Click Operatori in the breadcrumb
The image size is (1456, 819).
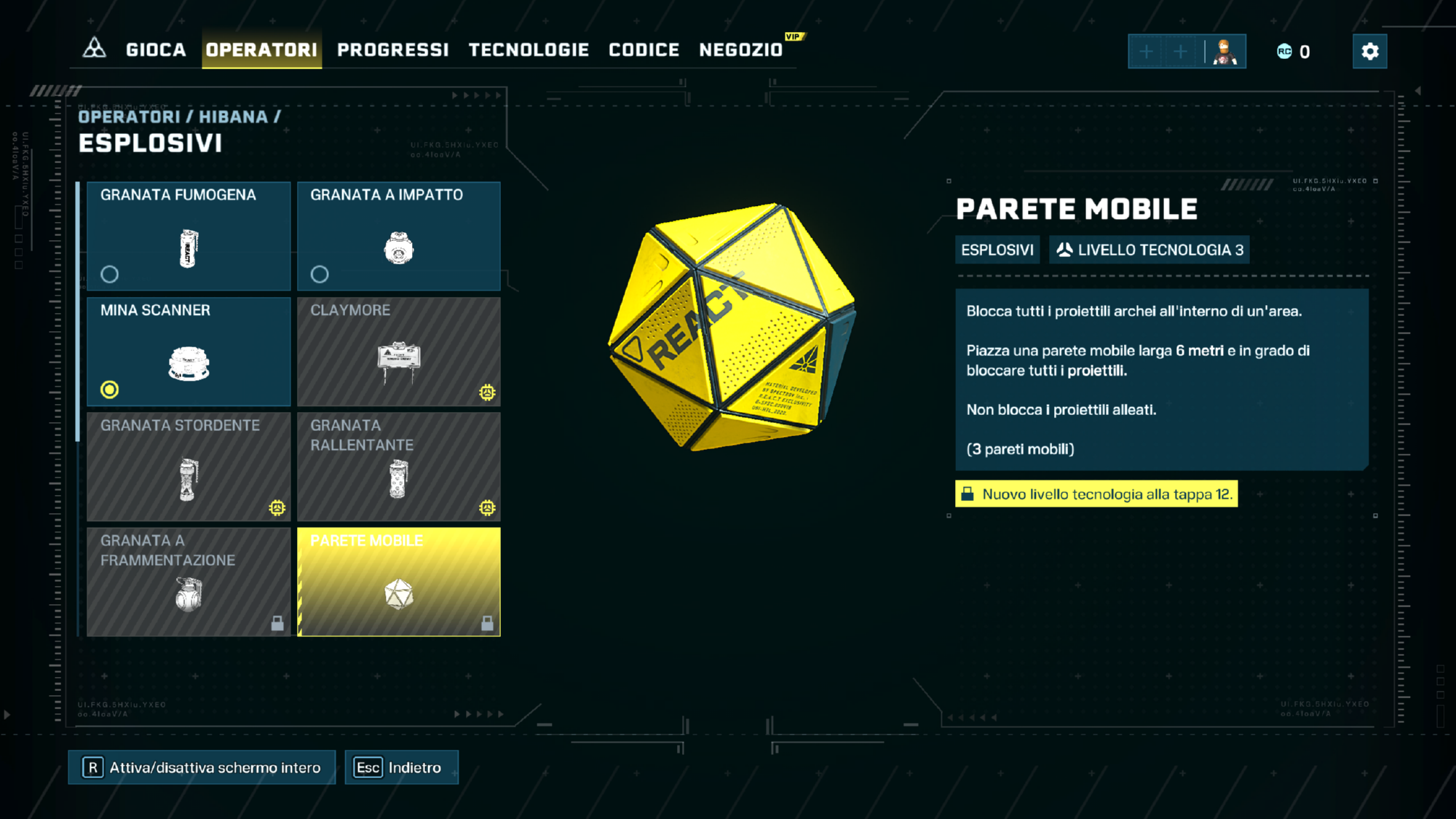(129, 116)
